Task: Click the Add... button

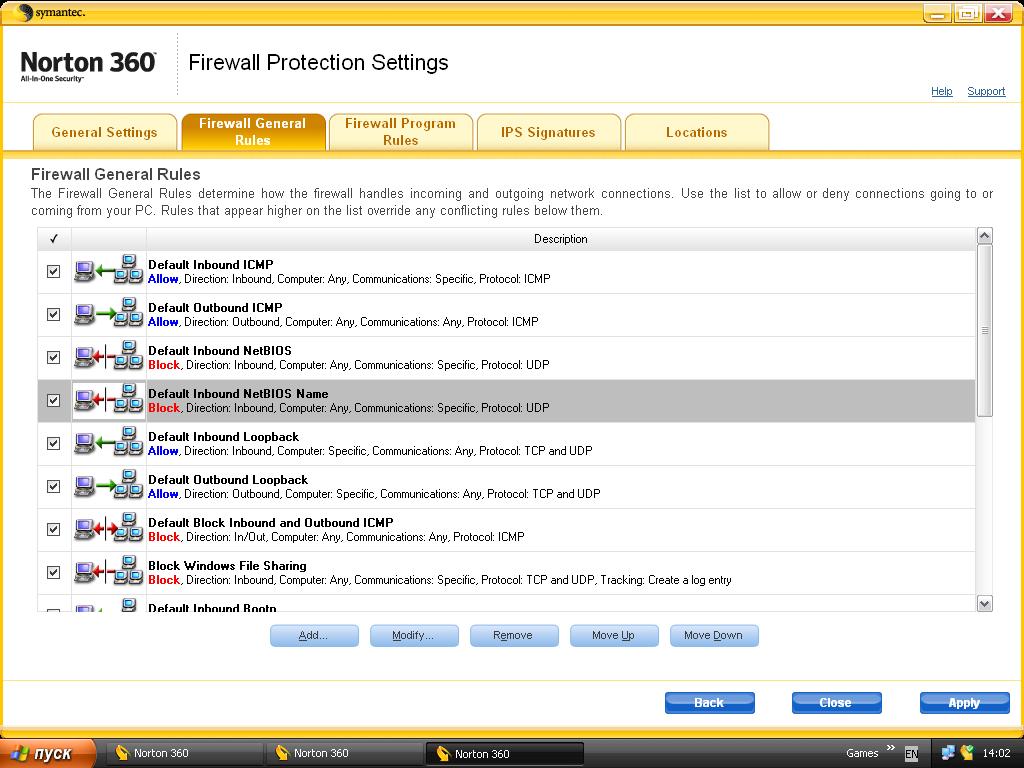Action: [x=314, y=635]
